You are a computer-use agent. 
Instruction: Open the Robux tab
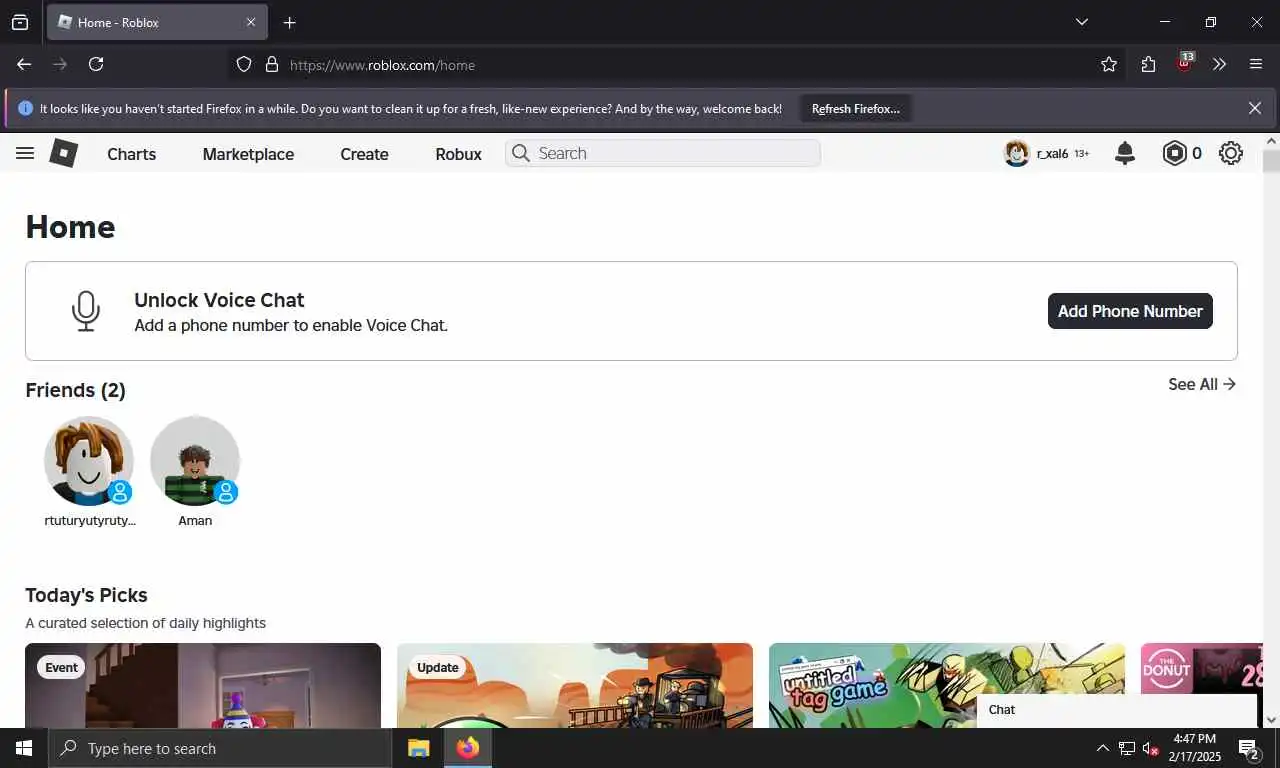(459, 154)
